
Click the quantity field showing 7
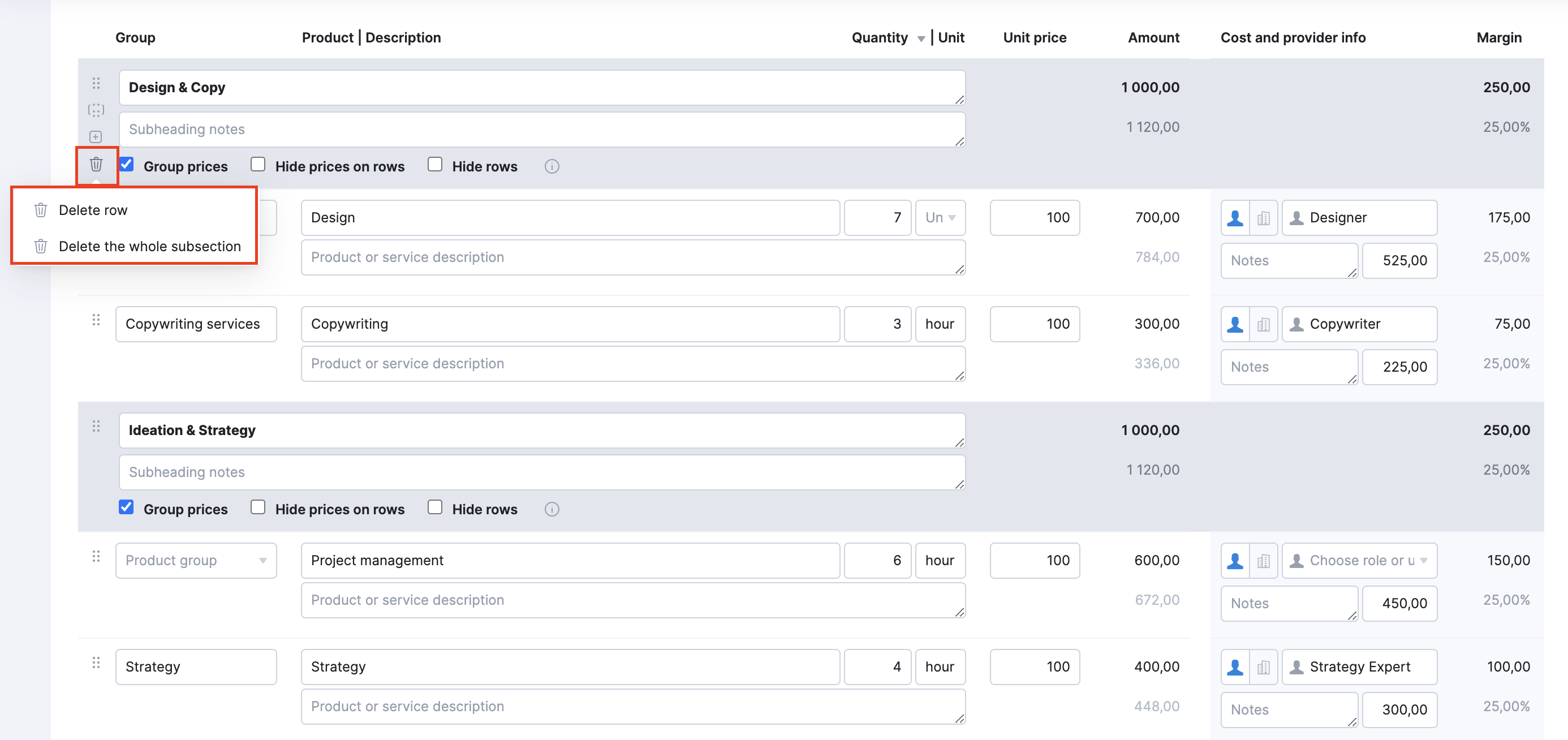point(878,218)
